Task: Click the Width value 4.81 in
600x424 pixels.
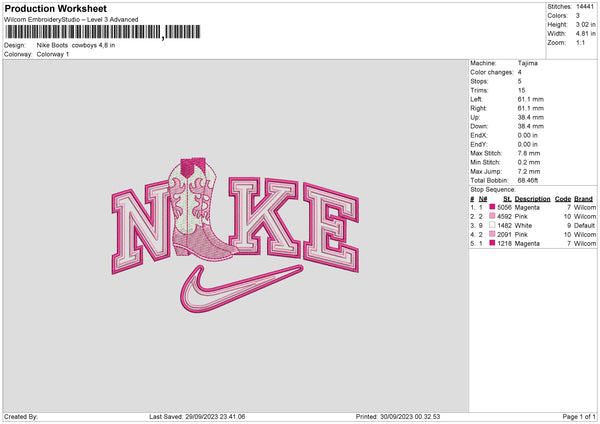Action: [x=585, y=34]
